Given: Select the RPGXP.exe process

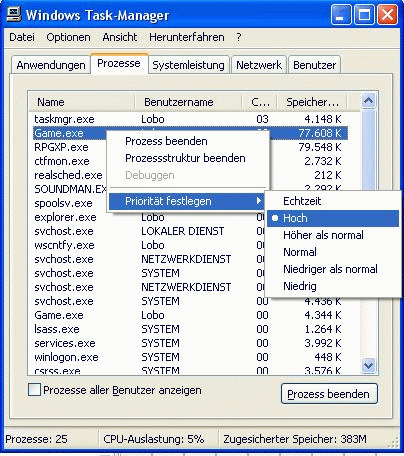Looking at the screenshot, I should tap(61, 147).
